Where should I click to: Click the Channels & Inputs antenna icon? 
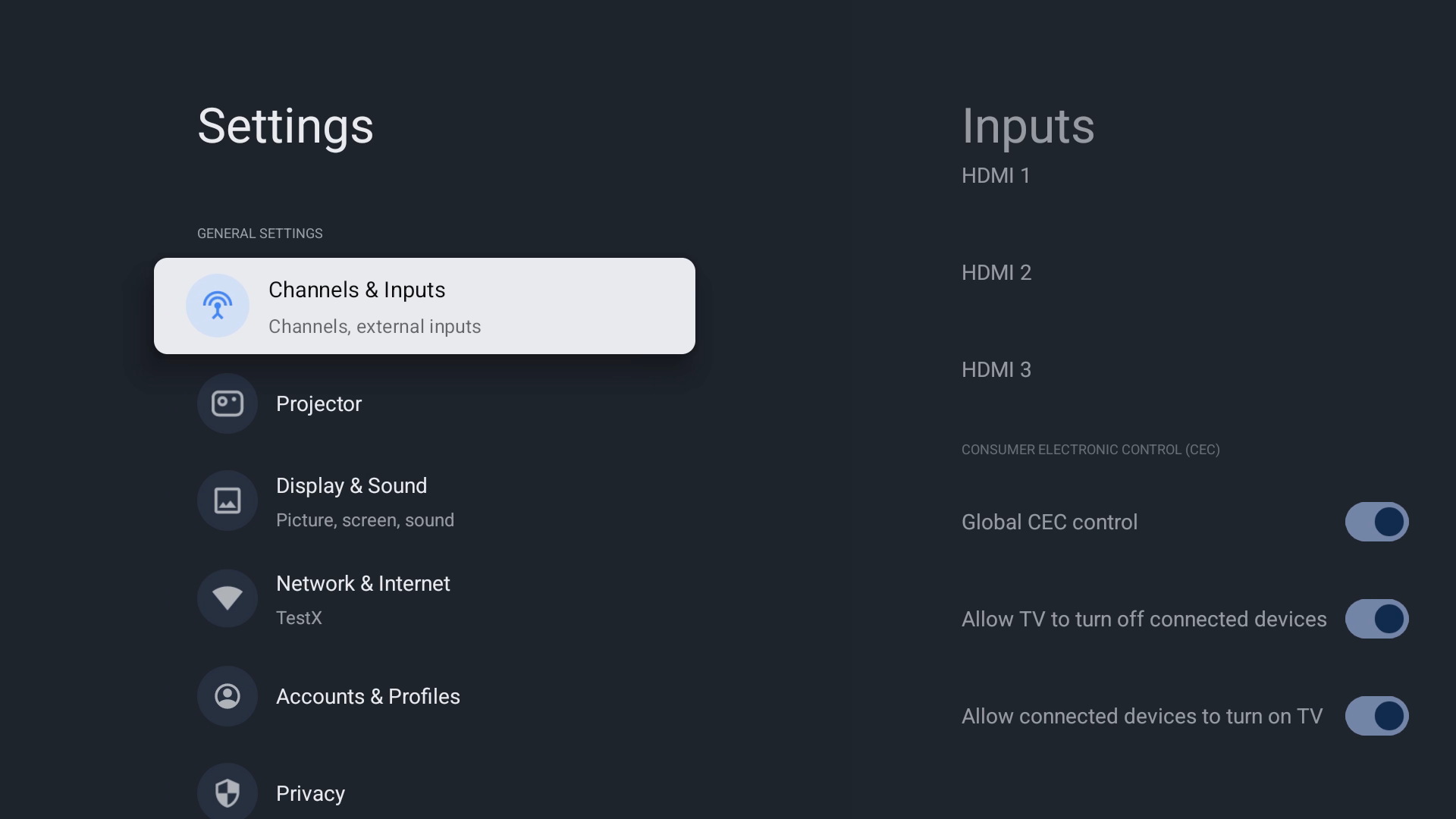(x=218, y=306)
